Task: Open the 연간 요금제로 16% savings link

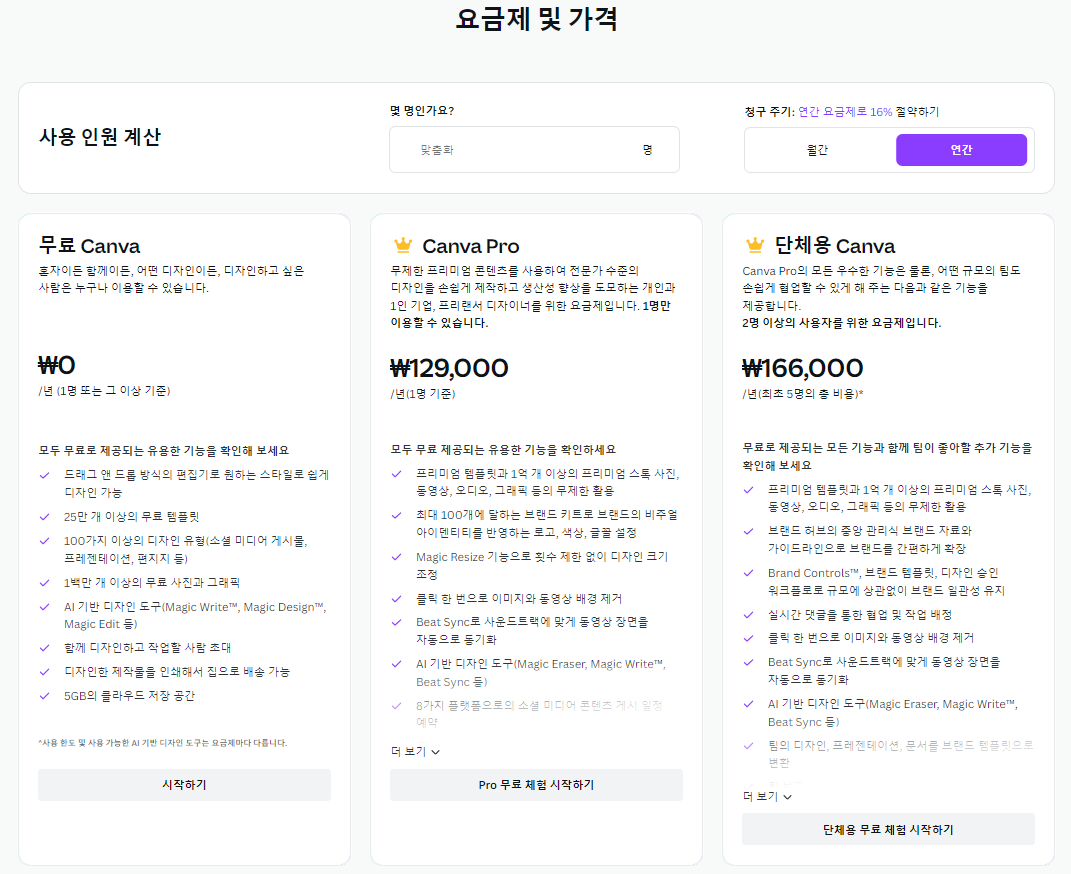Action: [x=846, y=111]
